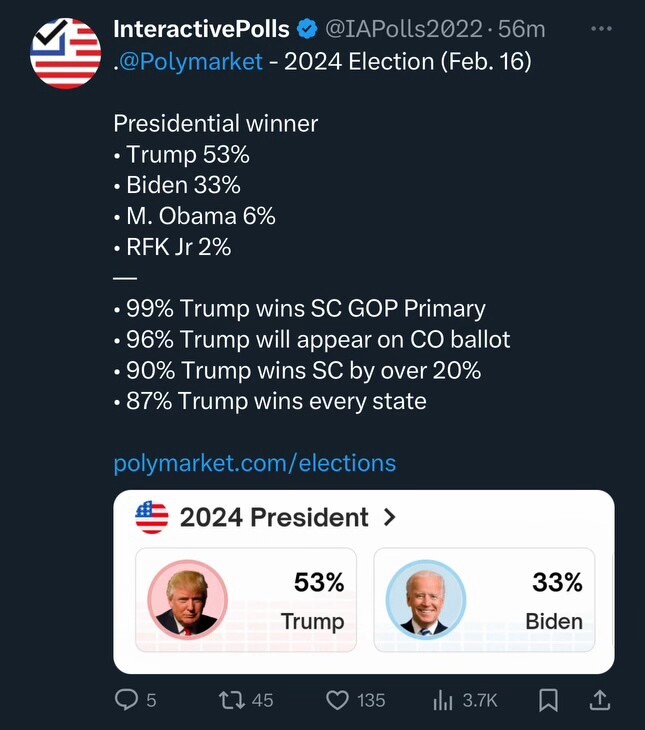The width and height of the screenshot is (645, 730).
Task: View tweet analytics bar chart icon
Action: [443, 700]
